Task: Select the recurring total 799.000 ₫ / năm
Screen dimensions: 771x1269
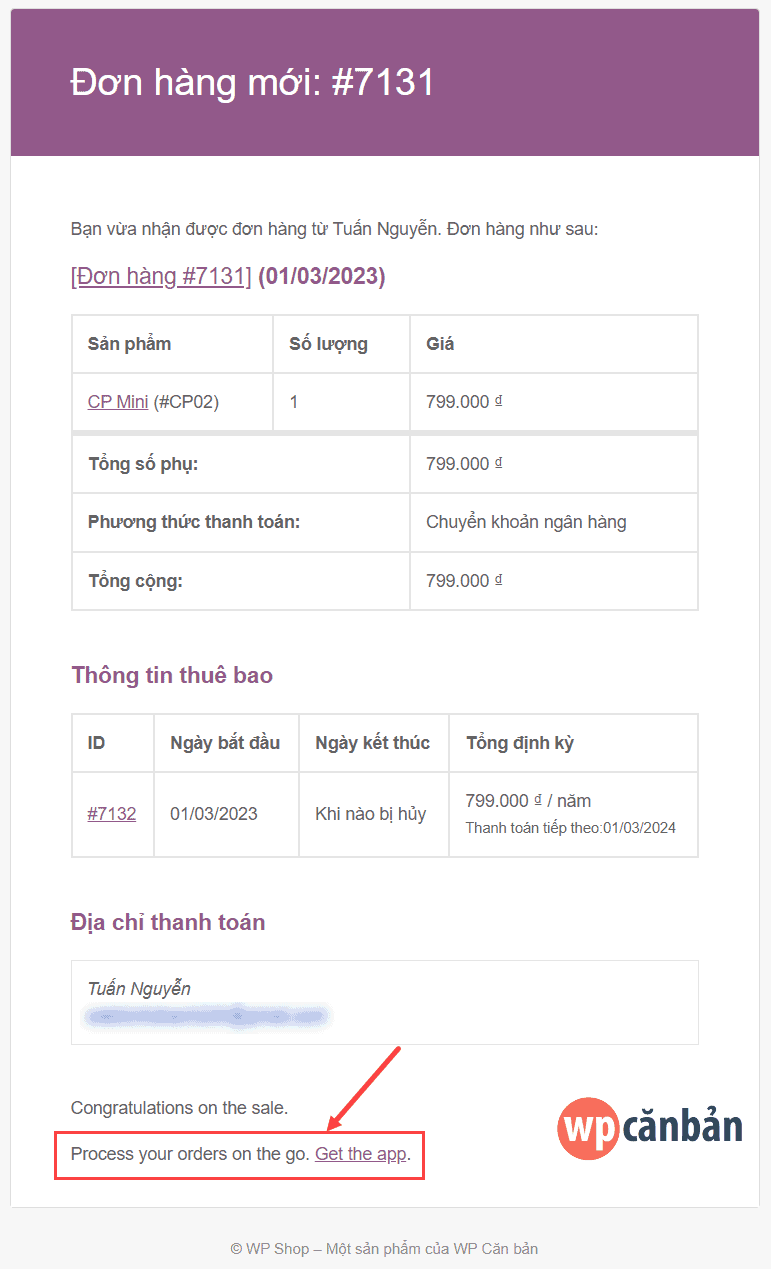Action: 528,801
